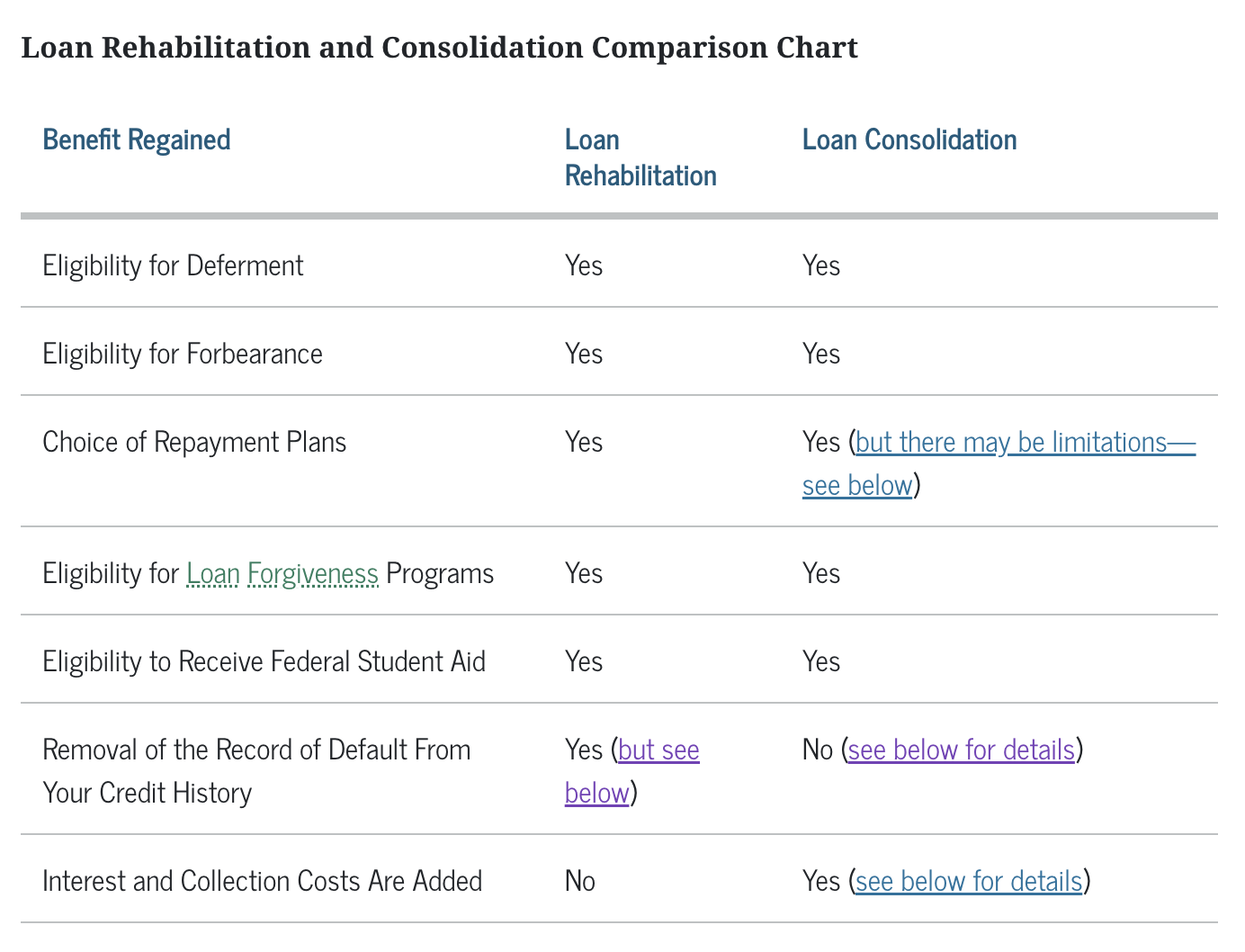Click the Consolidation 'Yes' in Forbearance row
Viewport: 1245px width, 952px height.
820,355
